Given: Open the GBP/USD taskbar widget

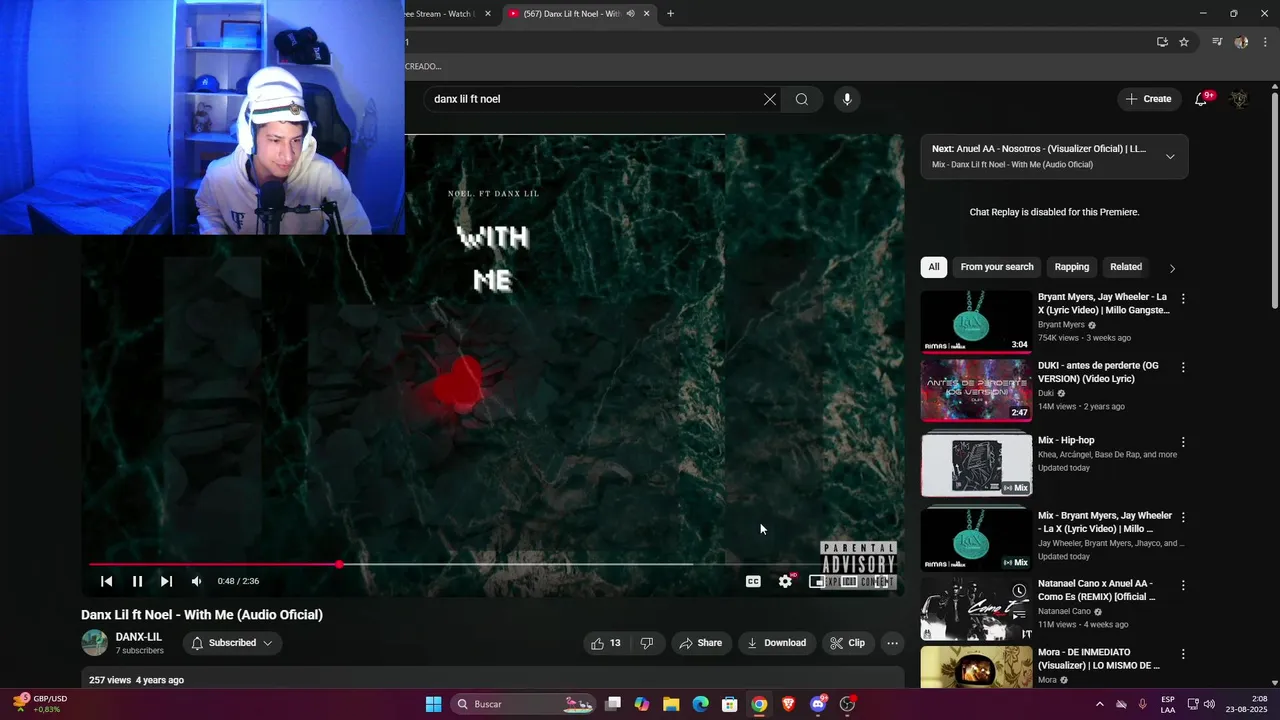Looking at the screenshot, I should [x=41, y=704].
